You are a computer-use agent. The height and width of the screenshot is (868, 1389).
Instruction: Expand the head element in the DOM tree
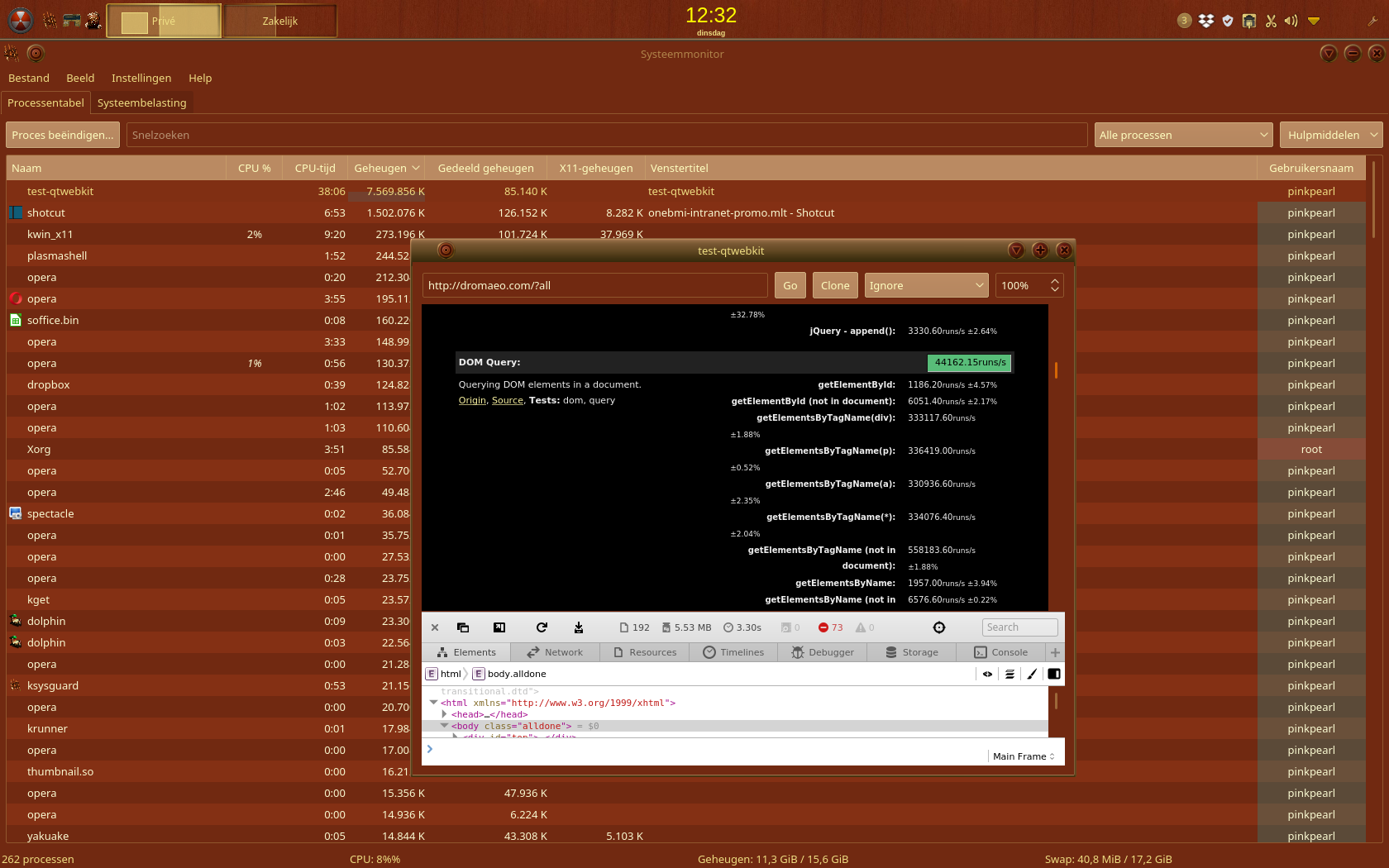445,714
